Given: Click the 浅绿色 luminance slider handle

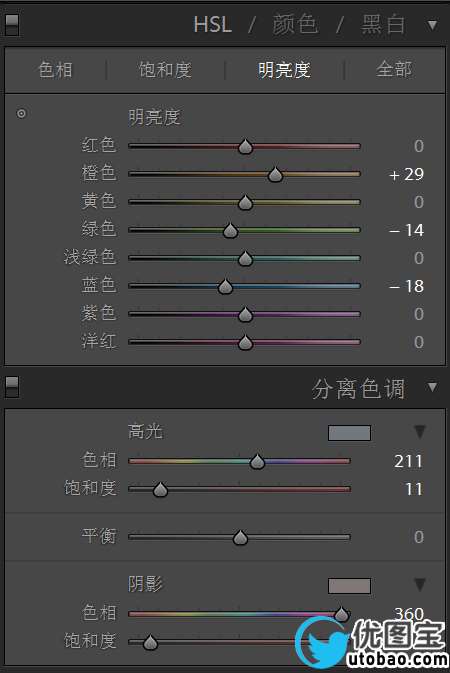Looking at the screenshot, I should point(245,258).
